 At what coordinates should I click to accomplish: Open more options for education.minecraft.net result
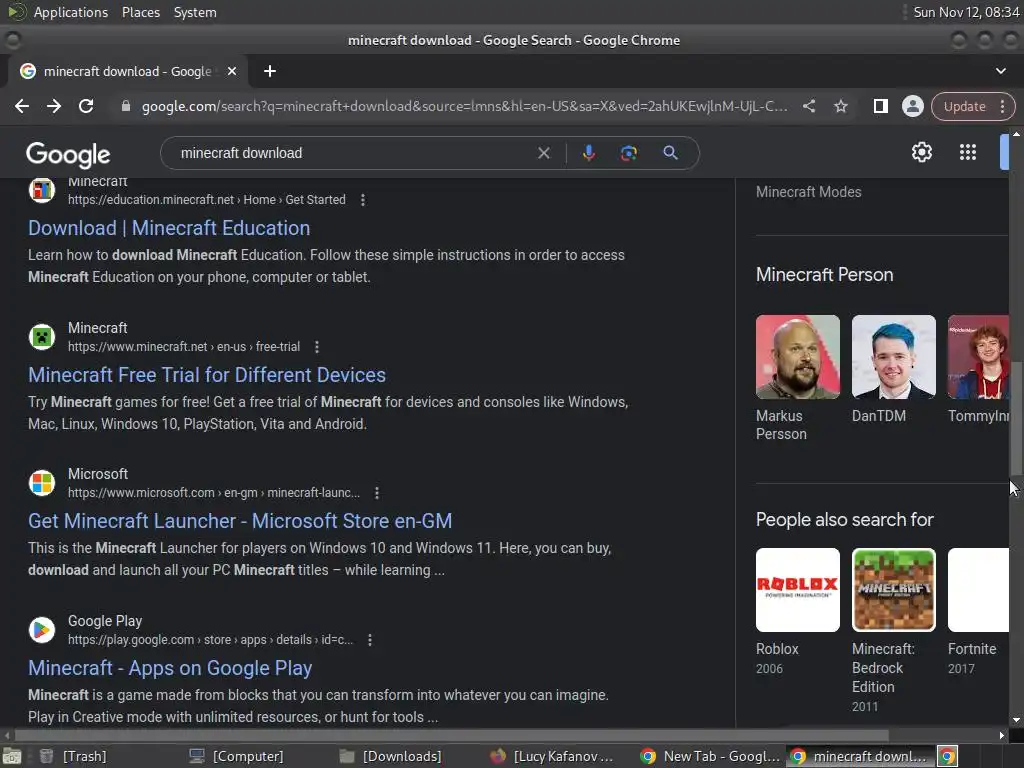tap(363, 200)
